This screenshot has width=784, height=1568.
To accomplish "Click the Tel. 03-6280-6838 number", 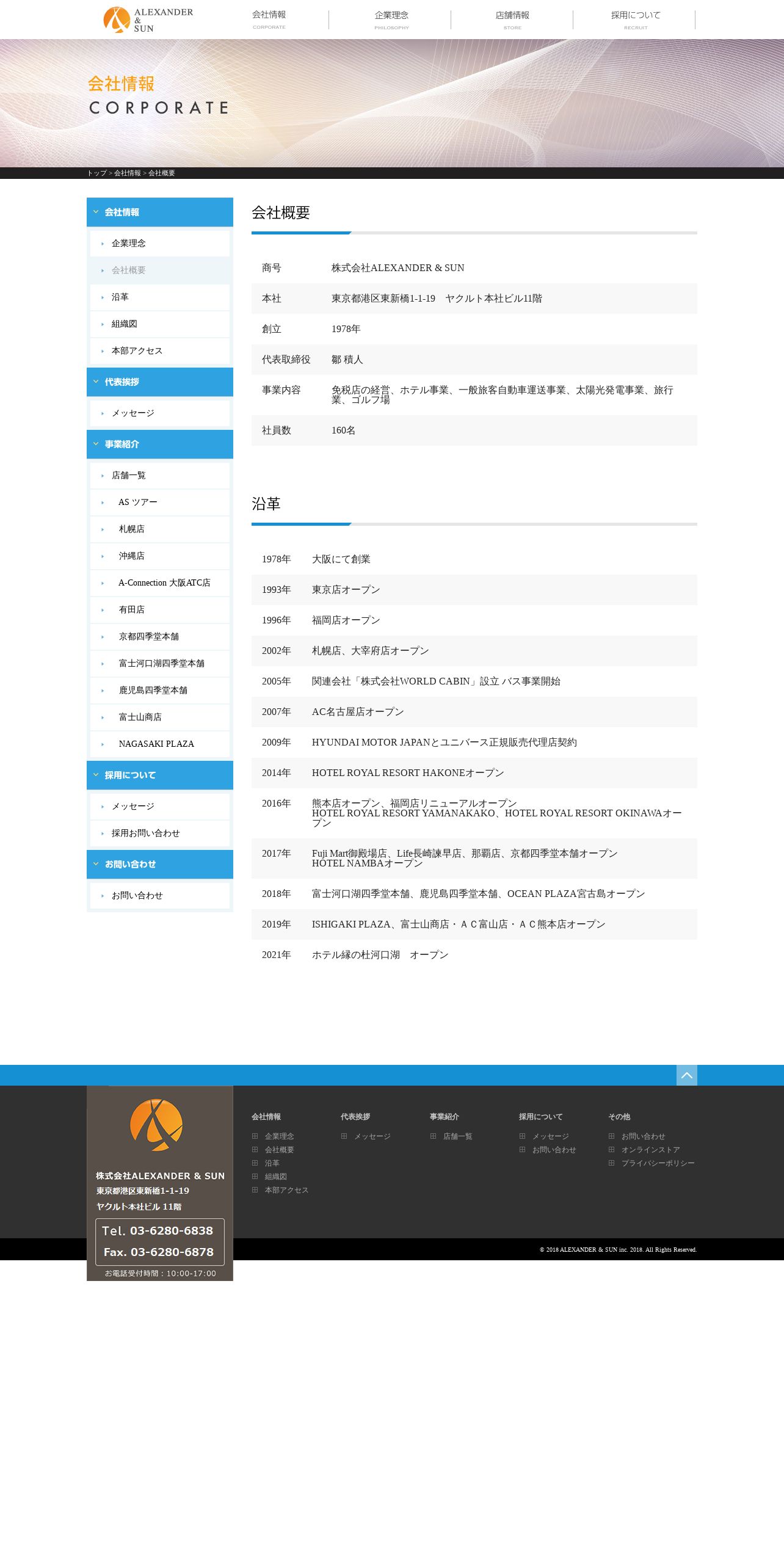I will 158,1231.
